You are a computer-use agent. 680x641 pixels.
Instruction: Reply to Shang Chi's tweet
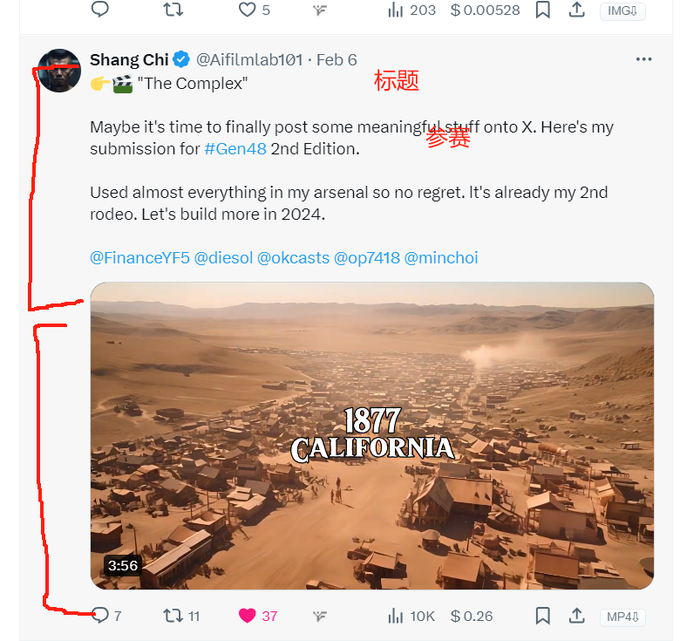point(100,615)
